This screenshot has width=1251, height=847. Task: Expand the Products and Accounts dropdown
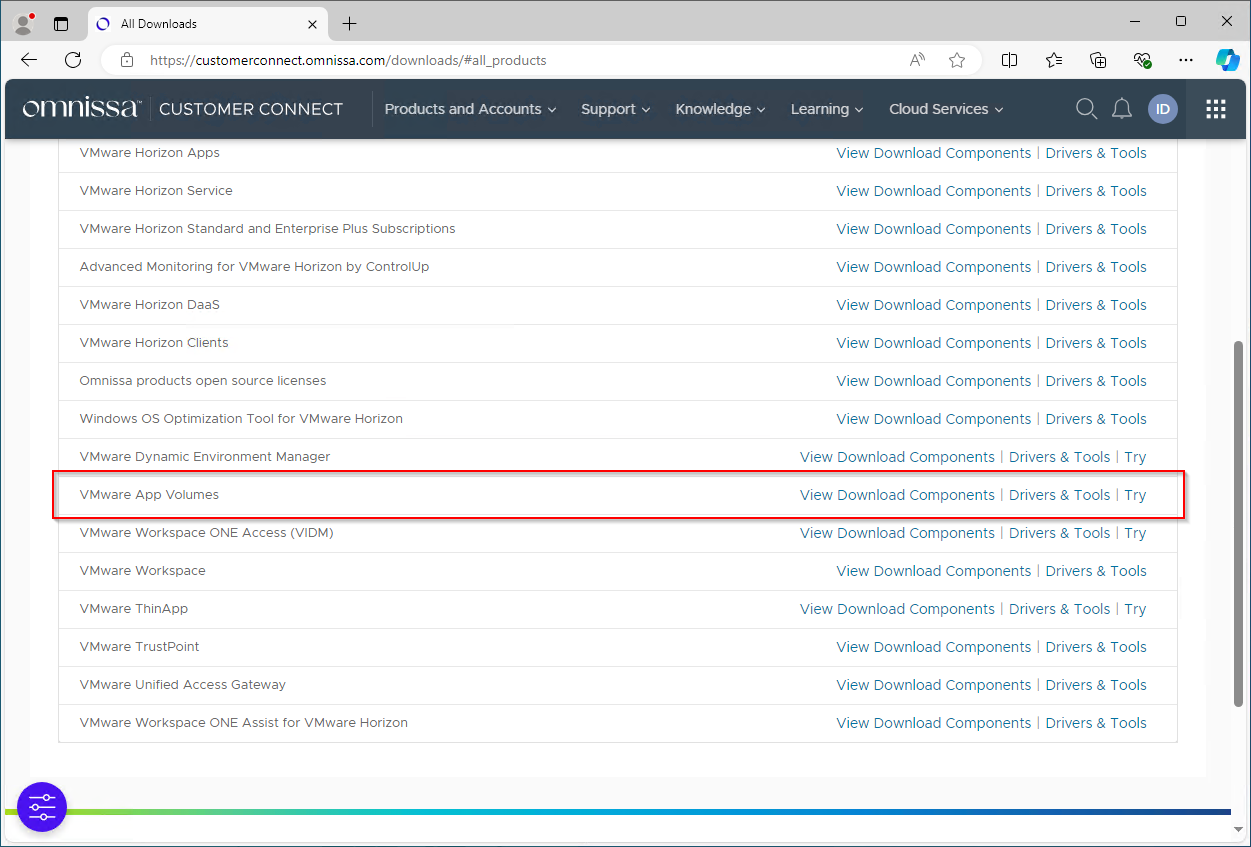coord(470,109)
